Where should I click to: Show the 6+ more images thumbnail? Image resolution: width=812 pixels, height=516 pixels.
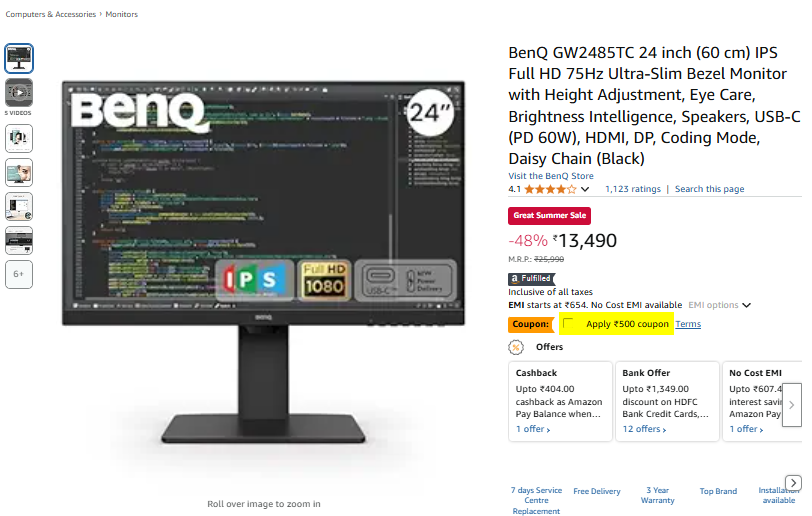[19, 274]
